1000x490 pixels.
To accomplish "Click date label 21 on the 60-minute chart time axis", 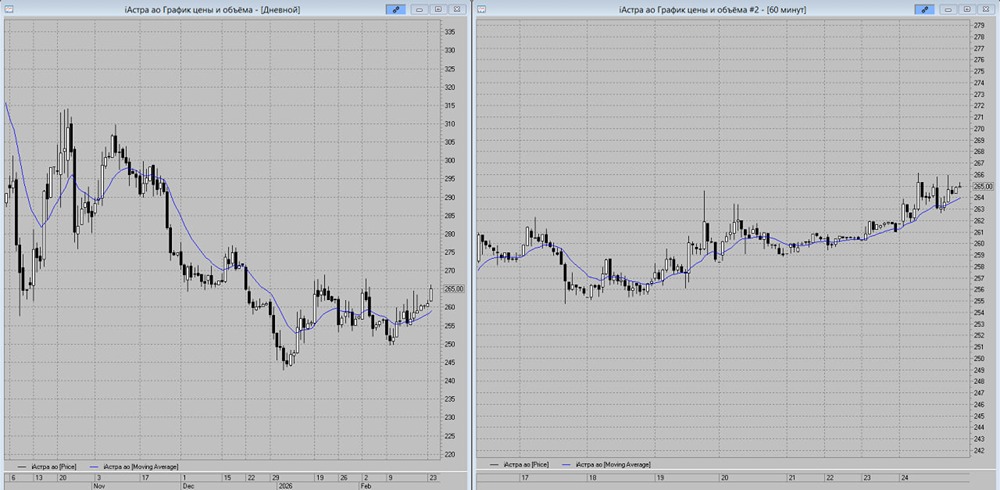I will 791,477.
